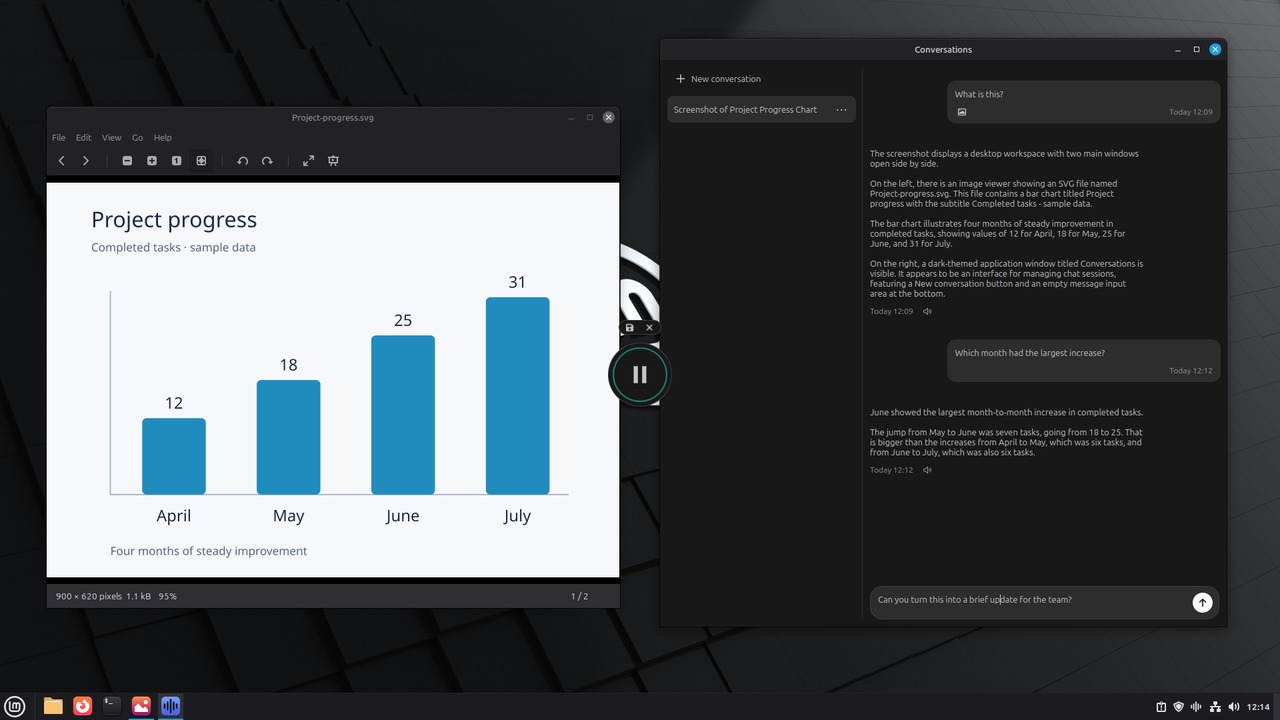The image size is (1280, 720).
Task: Start a New conversation
Action: pos(718,79)
